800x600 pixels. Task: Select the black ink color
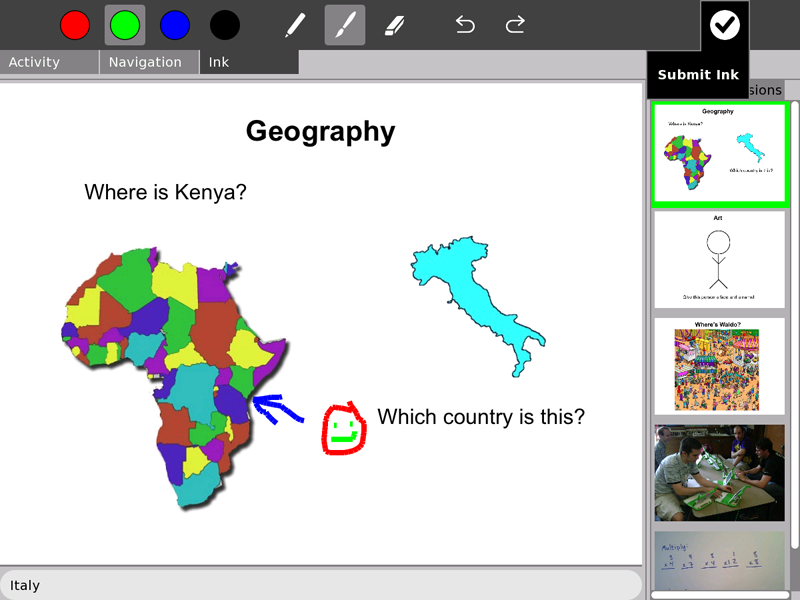(x=225, y=25)
